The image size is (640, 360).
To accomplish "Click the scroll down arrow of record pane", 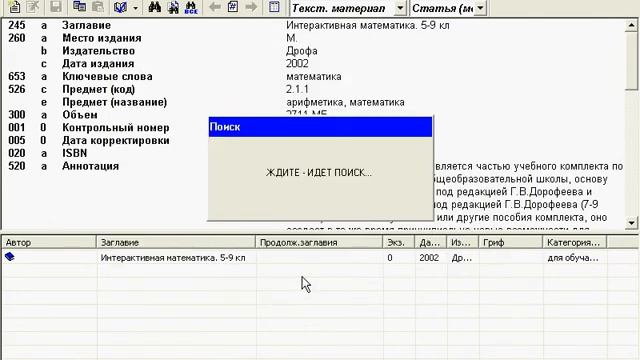I will tap(631, 222).
